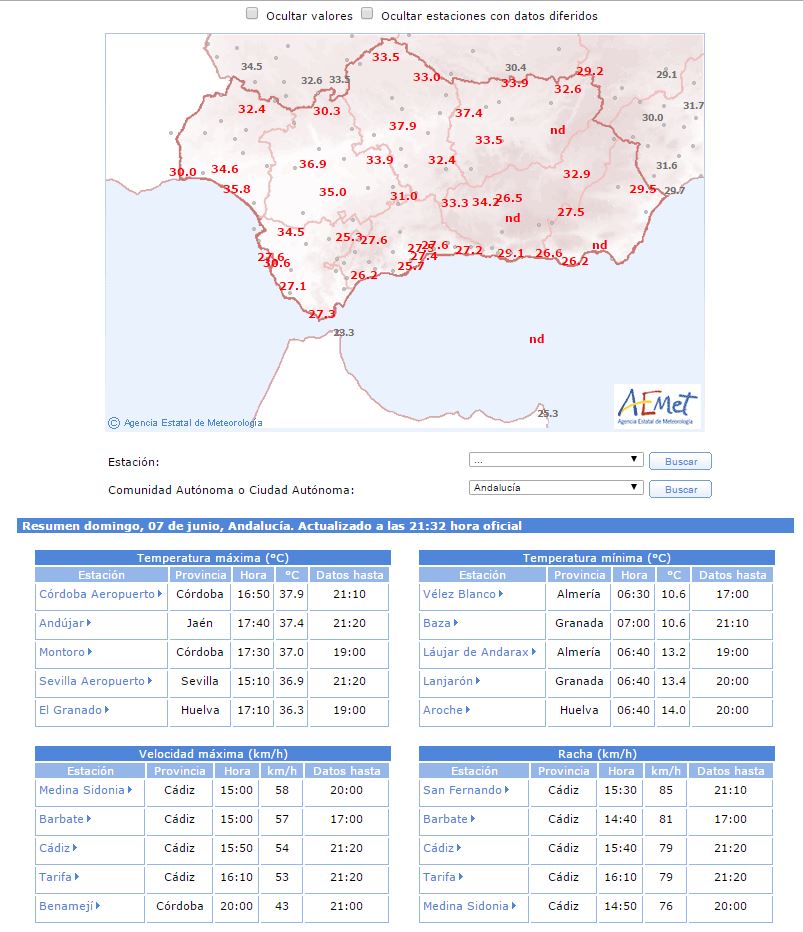Click 'Temperatura máxima (°C)' table header

coord(213,558)
